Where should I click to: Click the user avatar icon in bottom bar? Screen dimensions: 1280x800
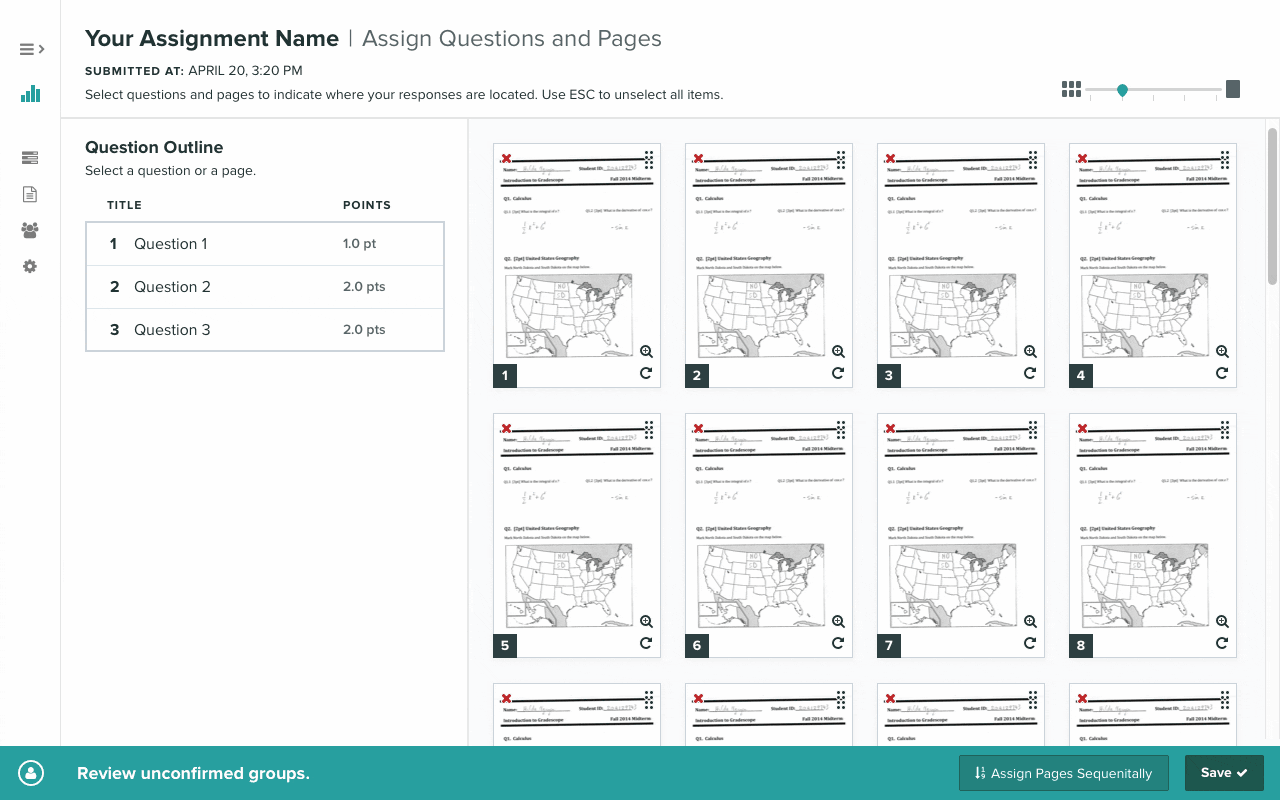tap(31, 773)
